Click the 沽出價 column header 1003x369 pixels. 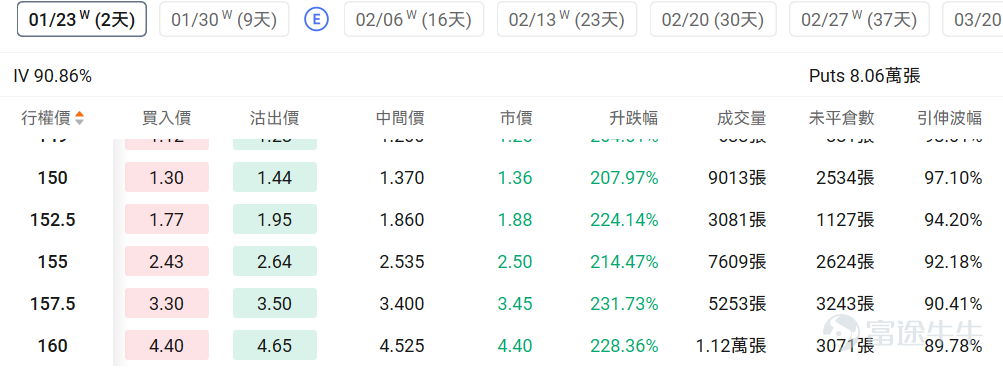274,118
